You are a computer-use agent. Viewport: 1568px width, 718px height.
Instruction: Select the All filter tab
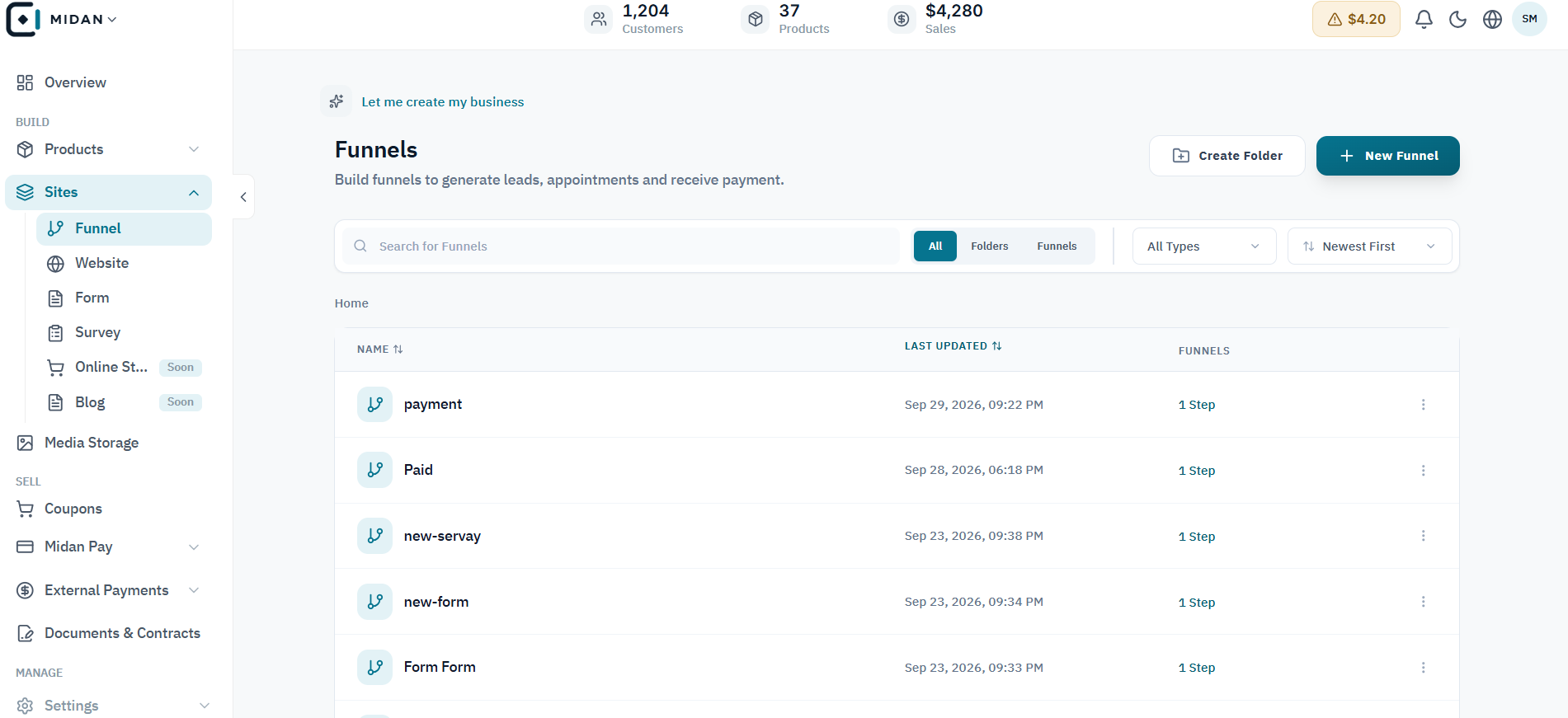point(935,246)
